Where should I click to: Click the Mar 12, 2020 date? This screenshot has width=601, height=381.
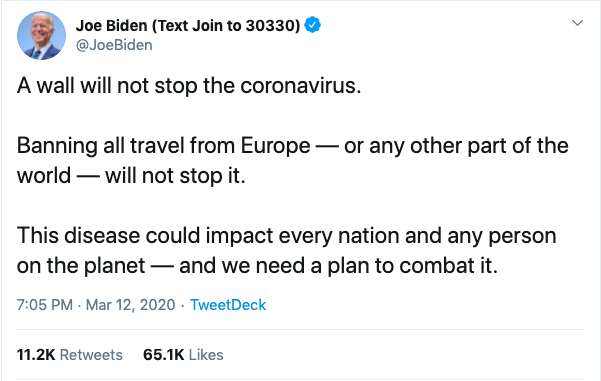130,305
